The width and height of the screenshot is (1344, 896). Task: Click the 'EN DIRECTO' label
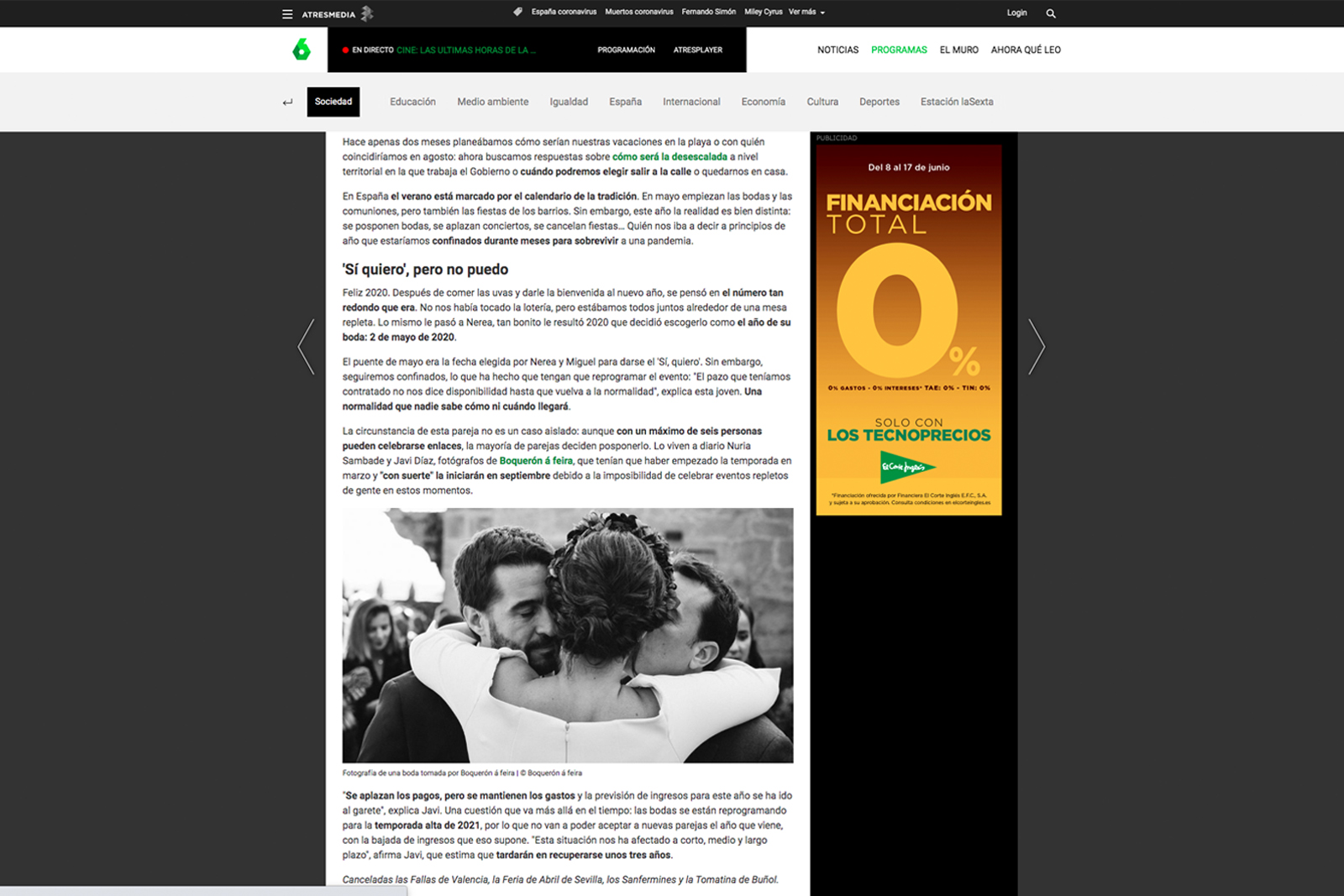click(x=373, y=50)
